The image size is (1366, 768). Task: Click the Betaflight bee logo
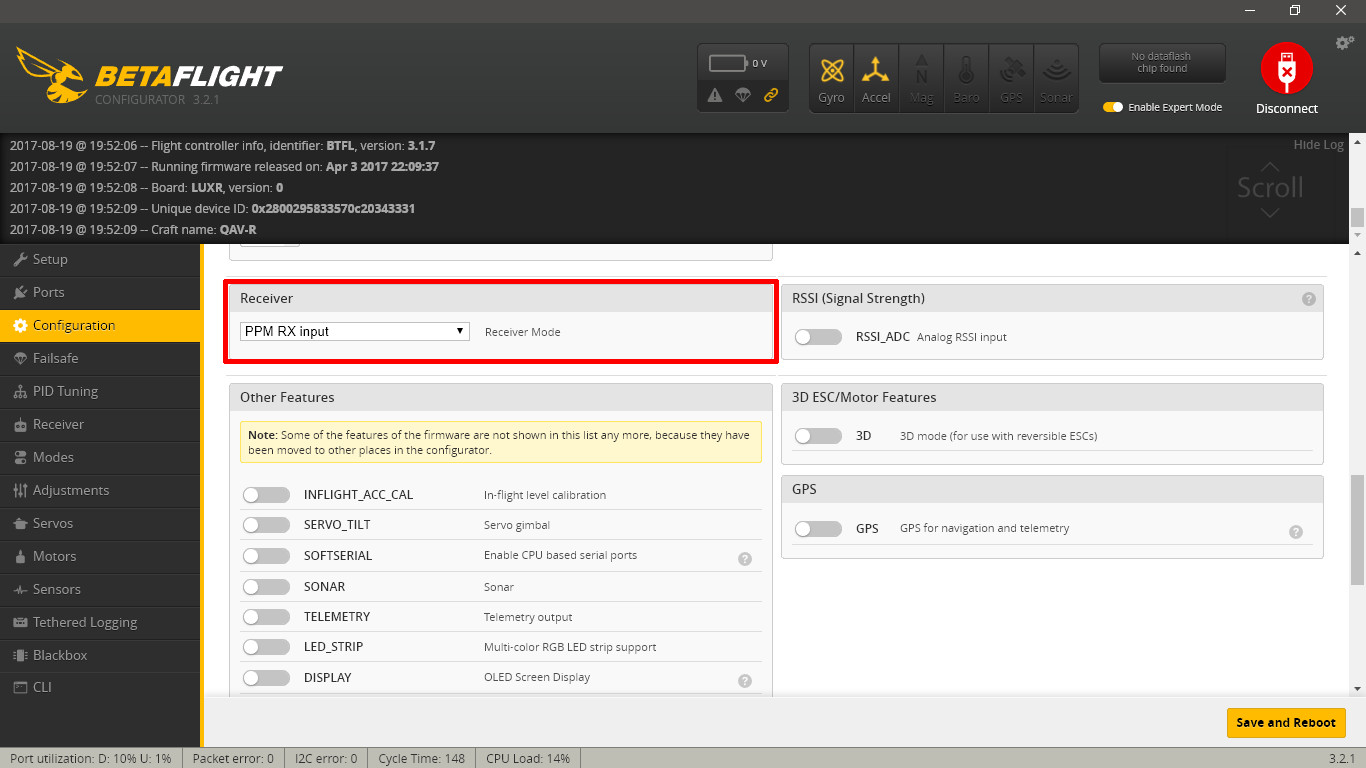pyautogui.click(x=50, y=75)
